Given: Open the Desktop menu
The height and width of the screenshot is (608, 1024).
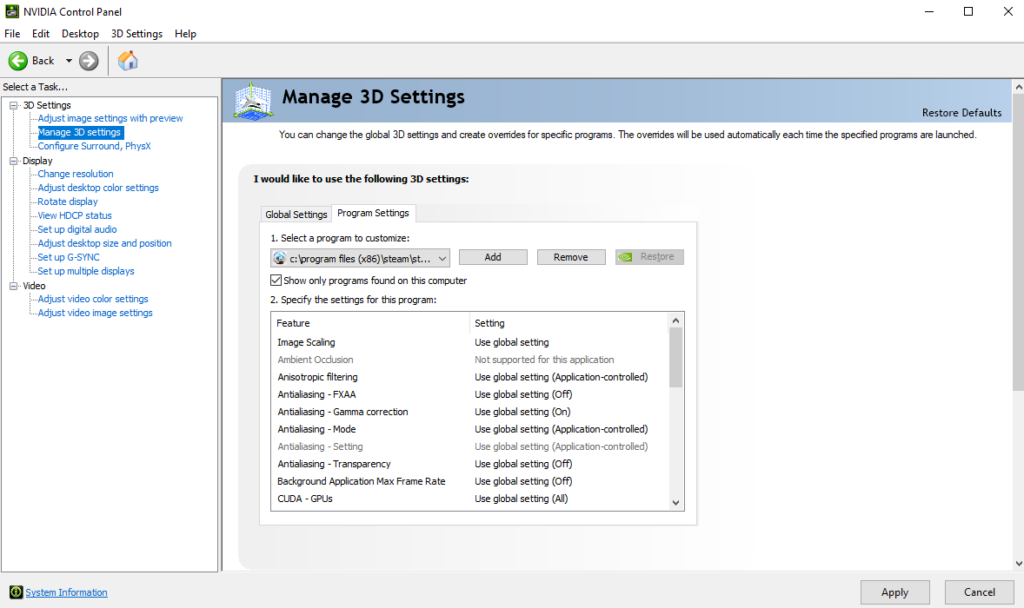Looking at the screenshot, I should click(80, 33).
